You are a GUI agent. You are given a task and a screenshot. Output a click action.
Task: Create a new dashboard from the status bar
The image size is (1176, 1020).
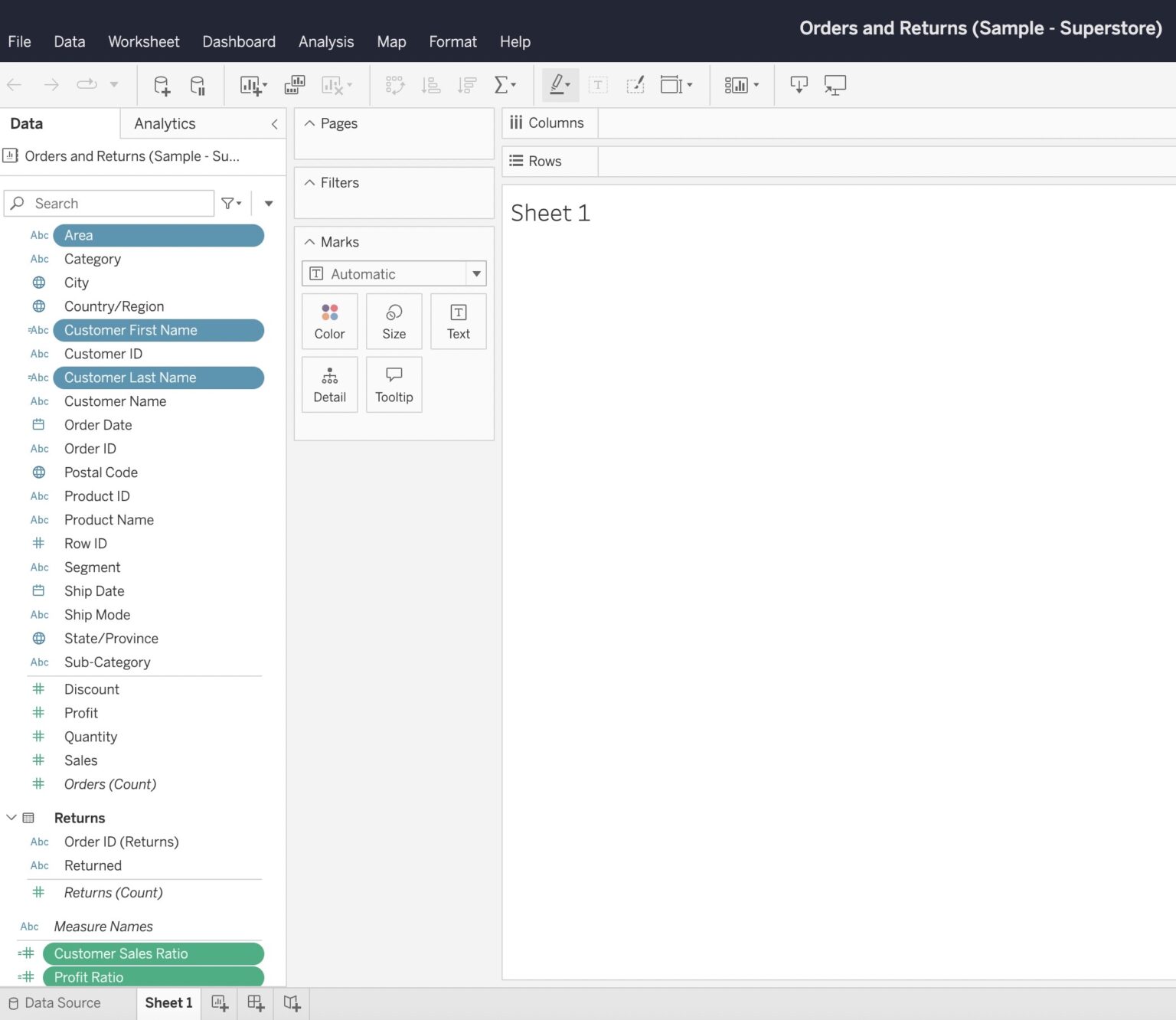point(255,1003)
